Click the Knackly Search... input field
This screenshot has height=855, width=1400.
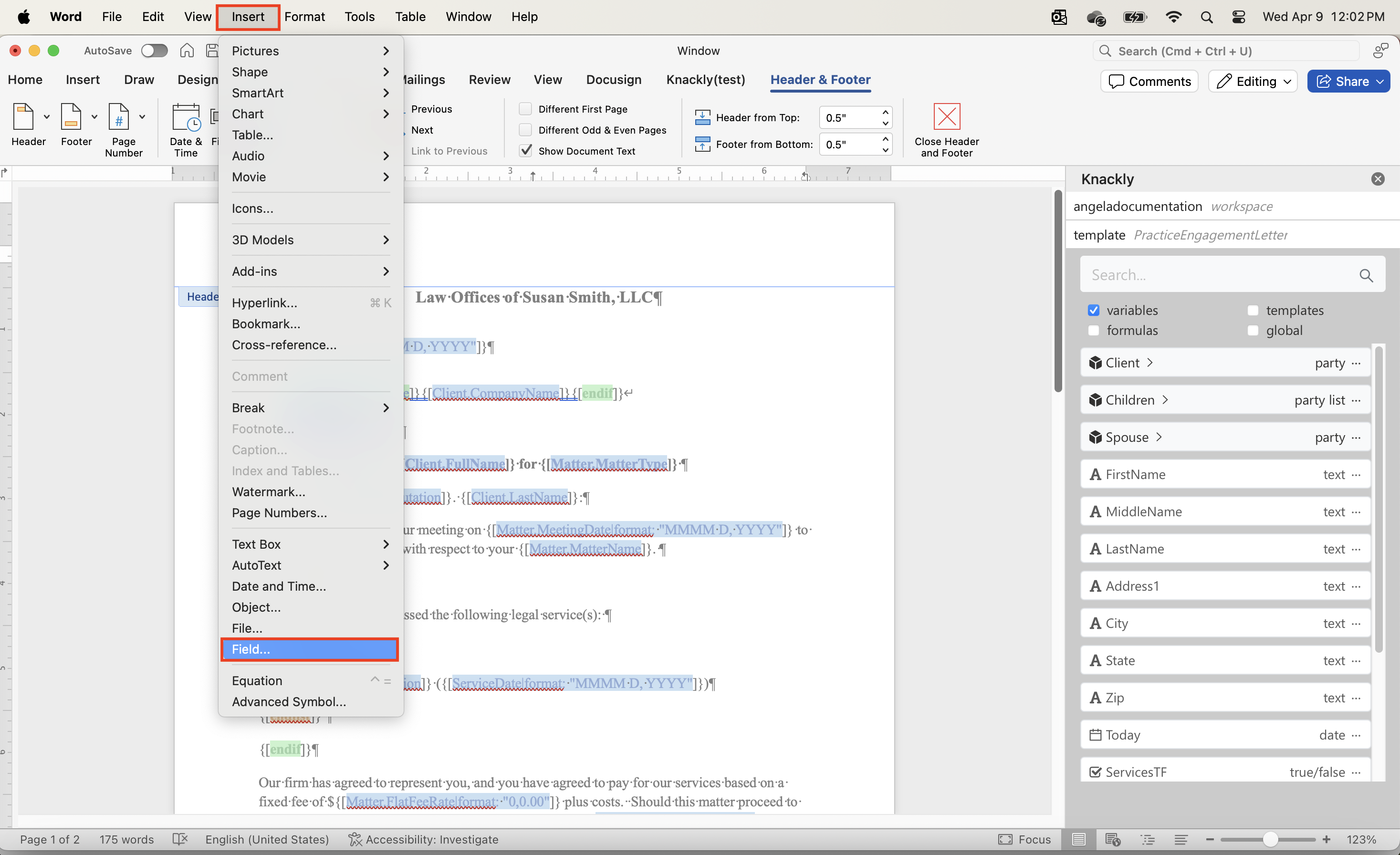(x=1233, y=275)
